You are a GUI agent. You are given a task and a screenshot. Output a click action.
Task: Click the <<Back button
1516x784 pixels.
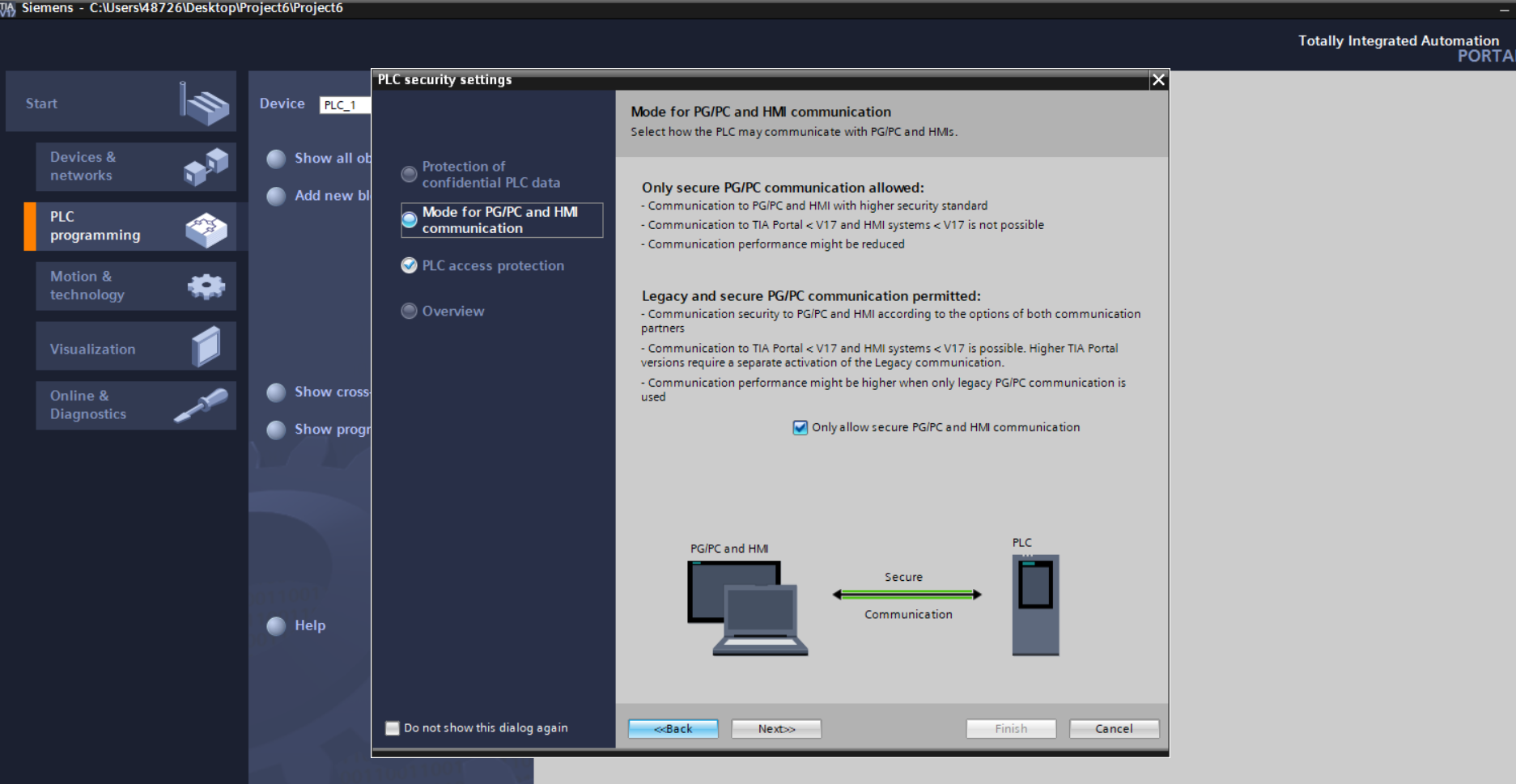tap(673, 729)
